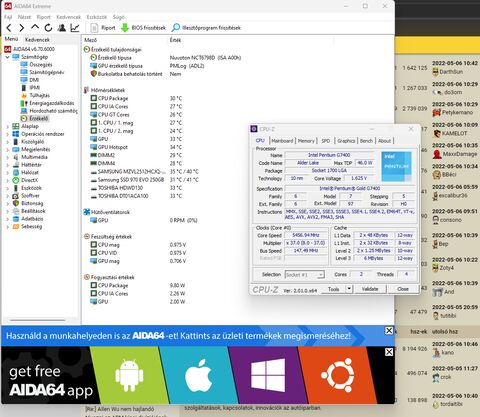Click the Adatbázis tree icon
Screen dimensions: 480x417
pyautogui.click(x=16, y=219)
